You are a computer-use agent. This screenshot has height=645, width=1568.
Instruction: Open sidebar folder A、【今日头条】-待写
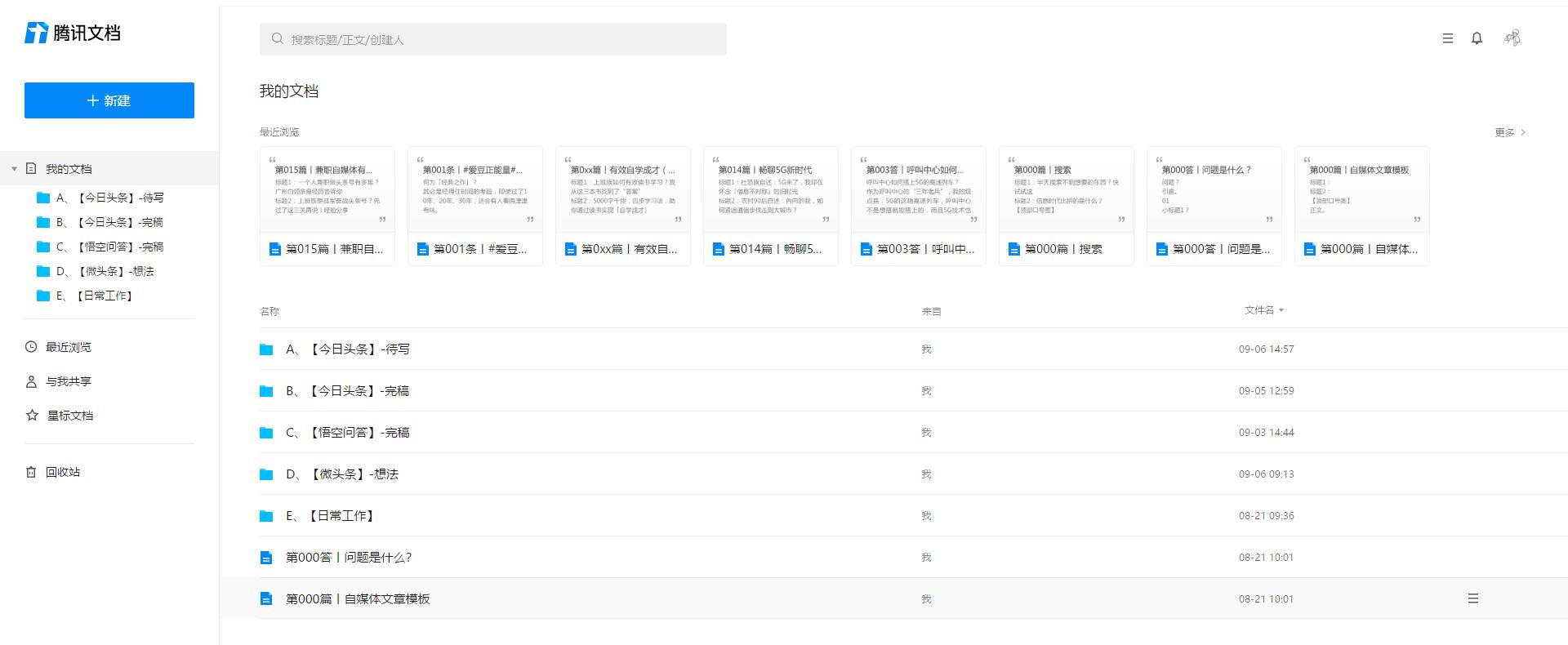tap(100, 198)
